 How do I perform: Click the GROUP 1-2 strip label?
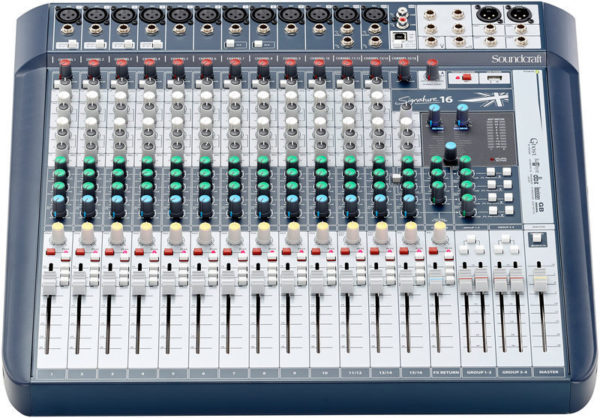pos(478,372)
